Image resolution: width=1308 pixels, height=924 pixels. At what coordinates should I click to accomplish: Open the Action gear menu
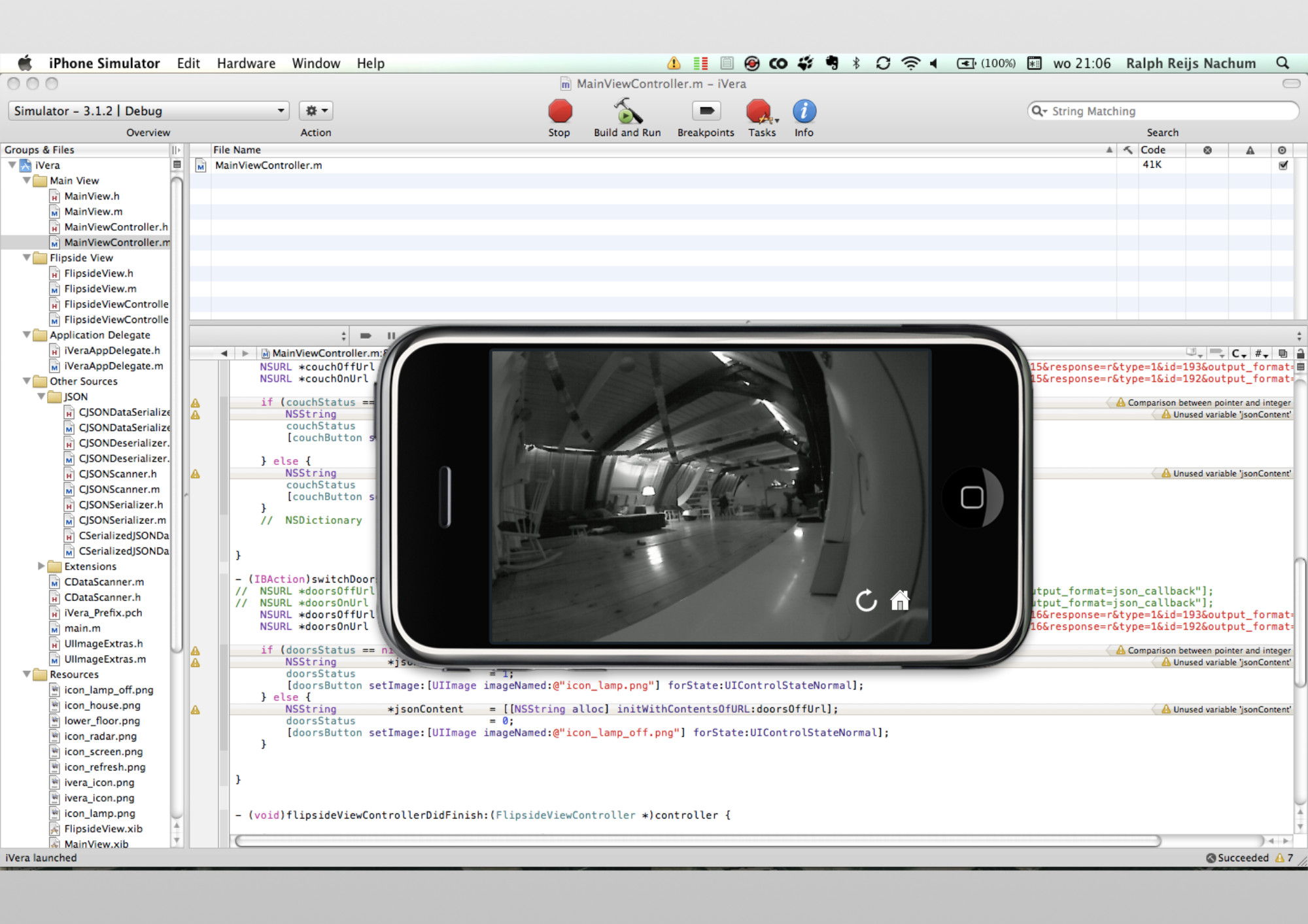316,111
